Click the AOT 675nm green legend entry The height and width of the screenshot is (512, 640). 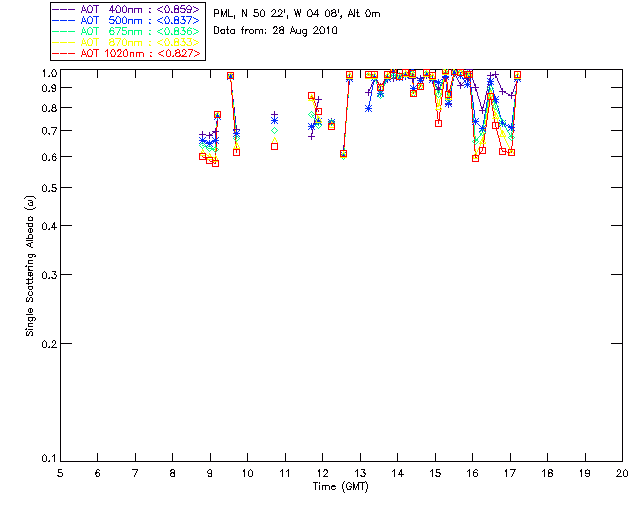pos(128,31)
